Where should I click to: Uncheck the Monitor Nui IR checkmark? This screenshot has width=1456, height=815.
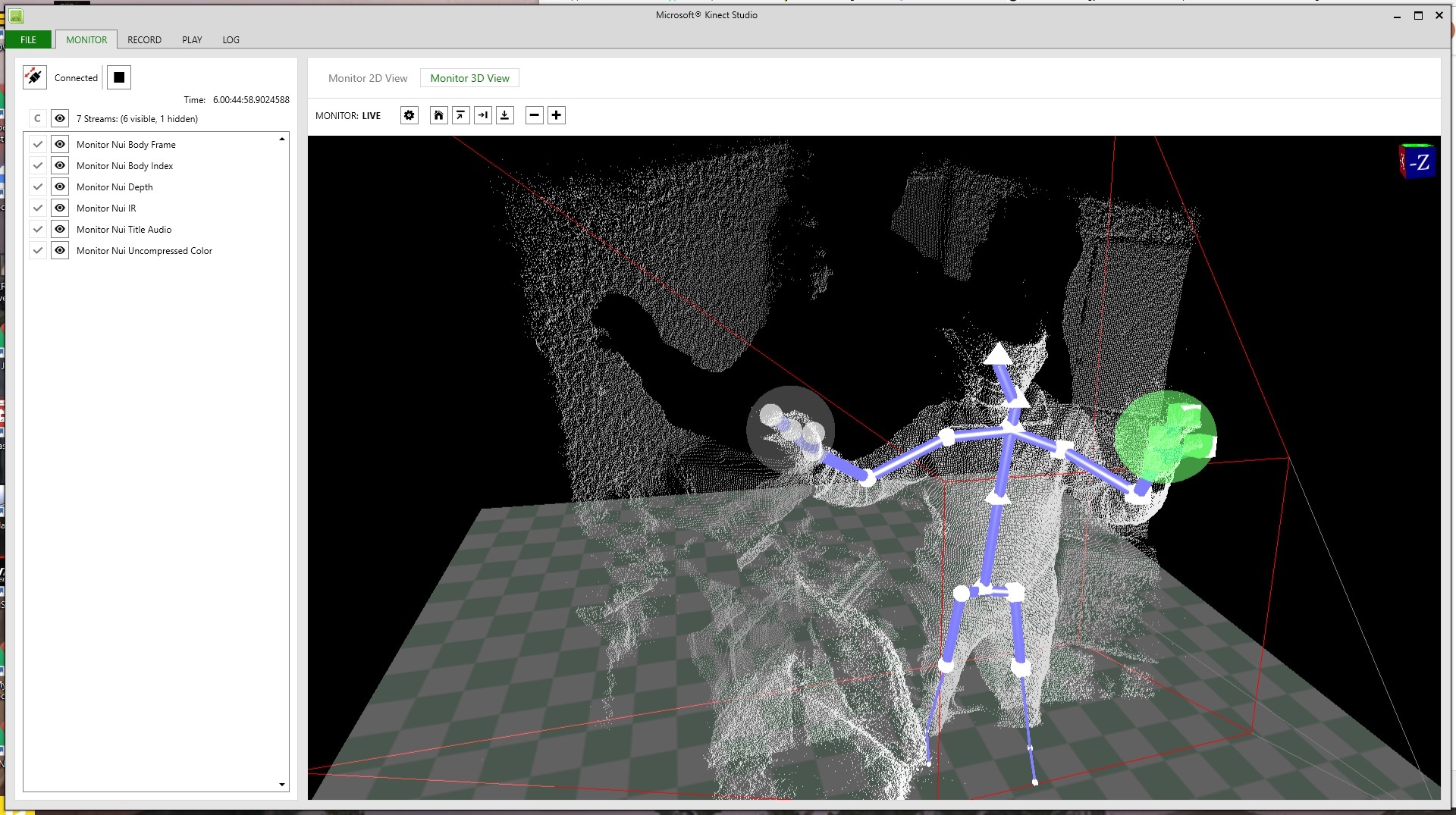[x=37, y=208]
